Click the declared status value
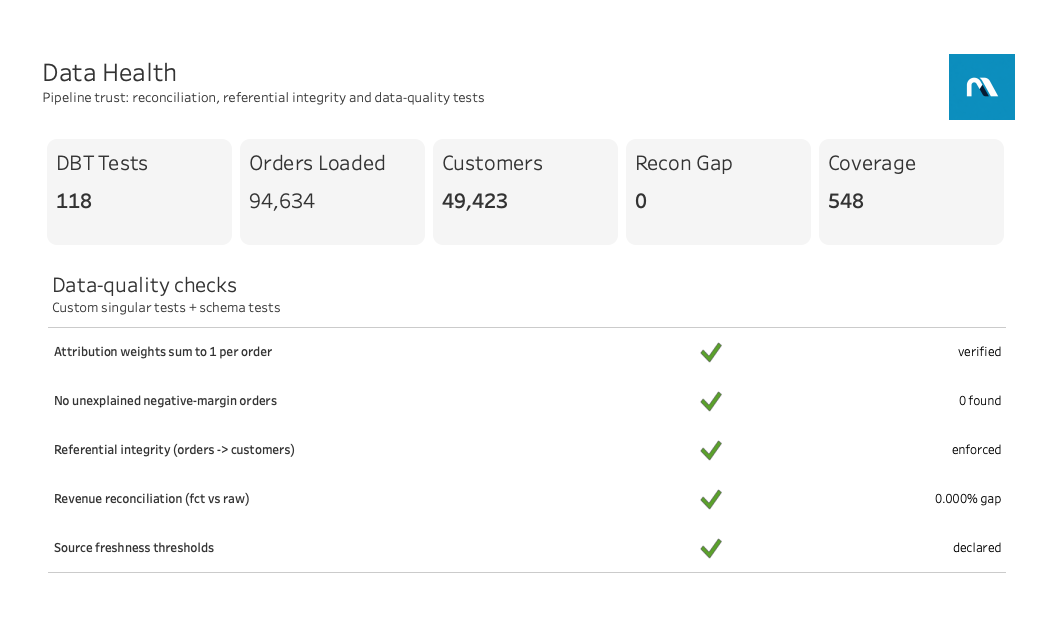The width and height of the screenshot is (1049, 636). 977,548
